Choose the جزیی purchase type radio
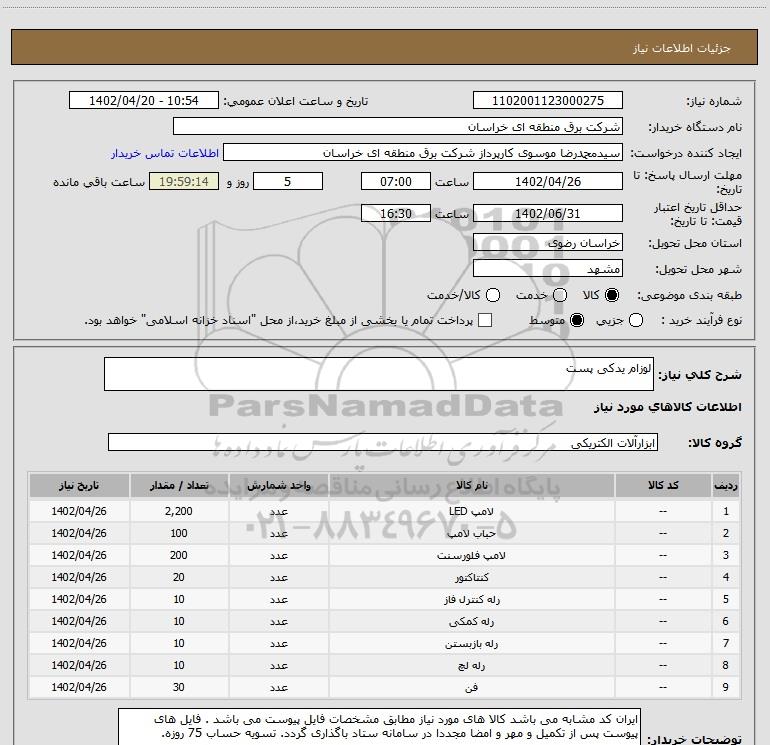770x745 pixels. tap(636, 320)
